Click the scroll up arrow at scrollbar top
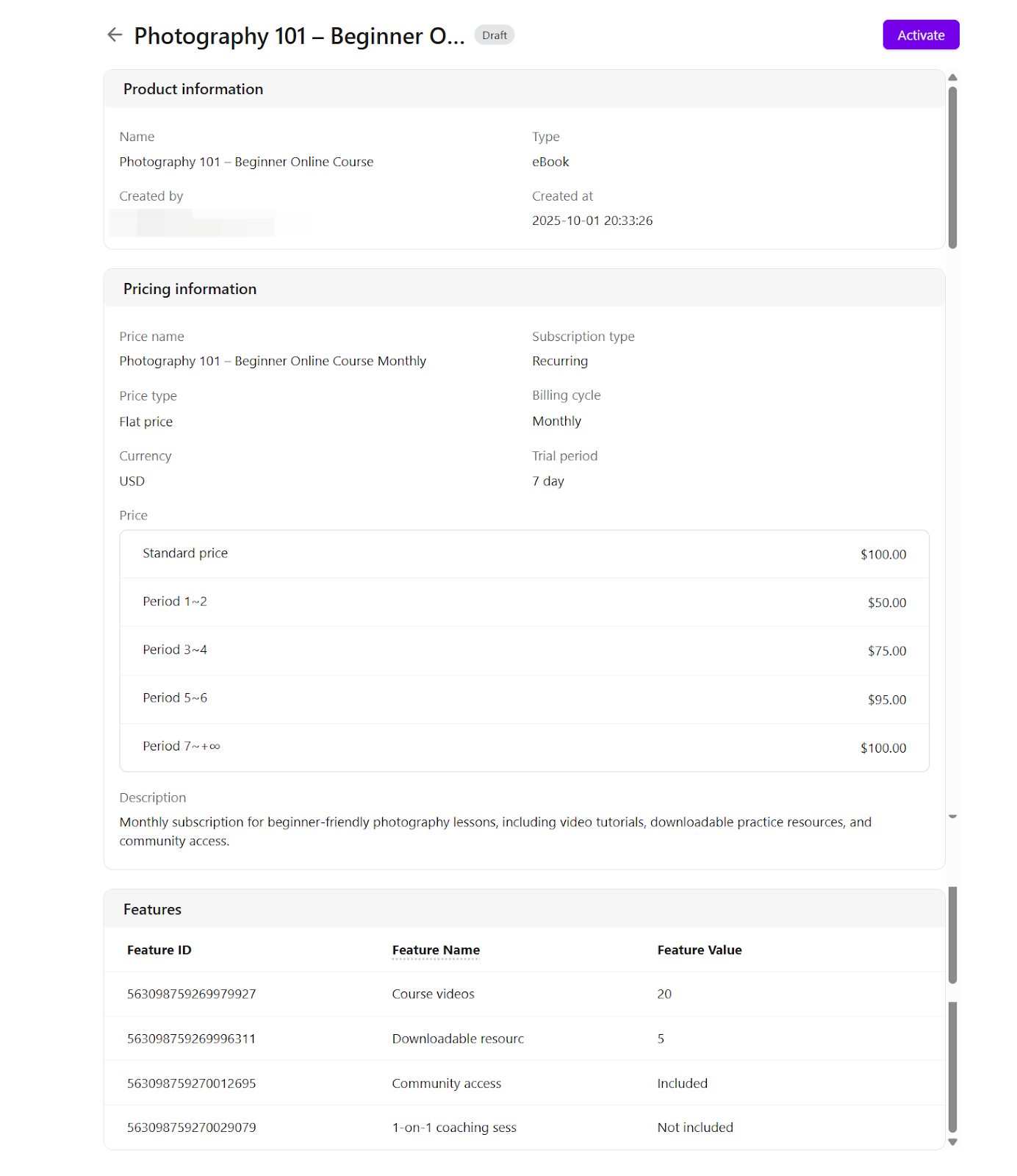1017x1176 pixels. click(x=952, y=77)
